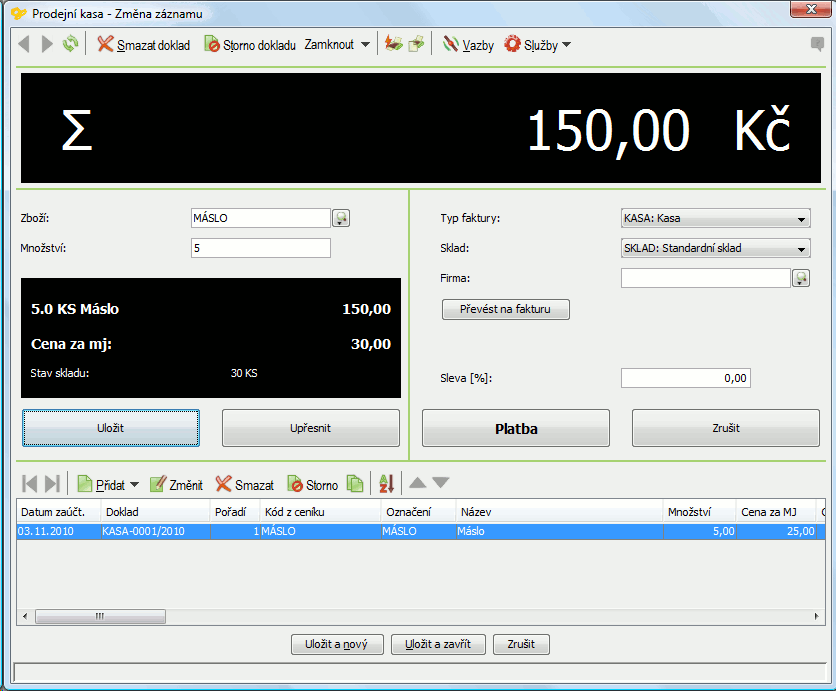Click the Název column header
The height and width of the screenshot is (691, 836).
tap(560, 512)
